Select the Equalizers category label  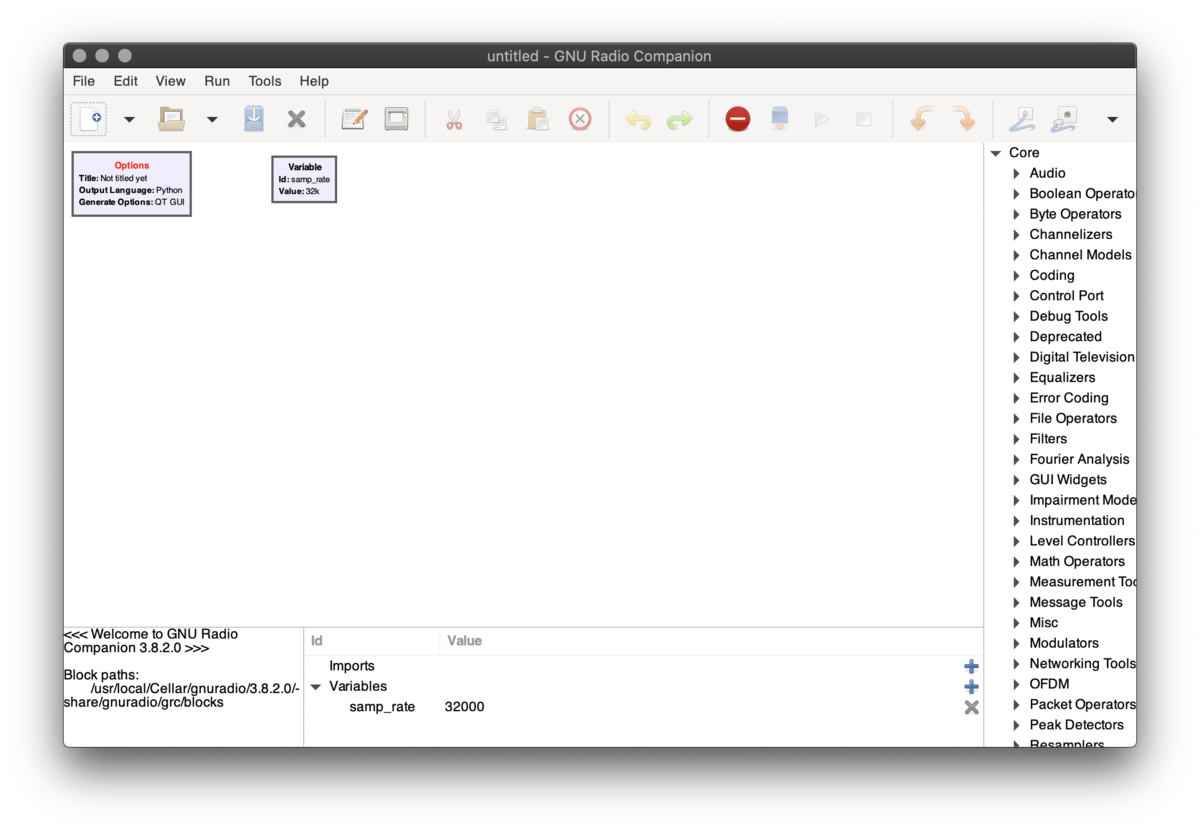tap(1063, 378)
